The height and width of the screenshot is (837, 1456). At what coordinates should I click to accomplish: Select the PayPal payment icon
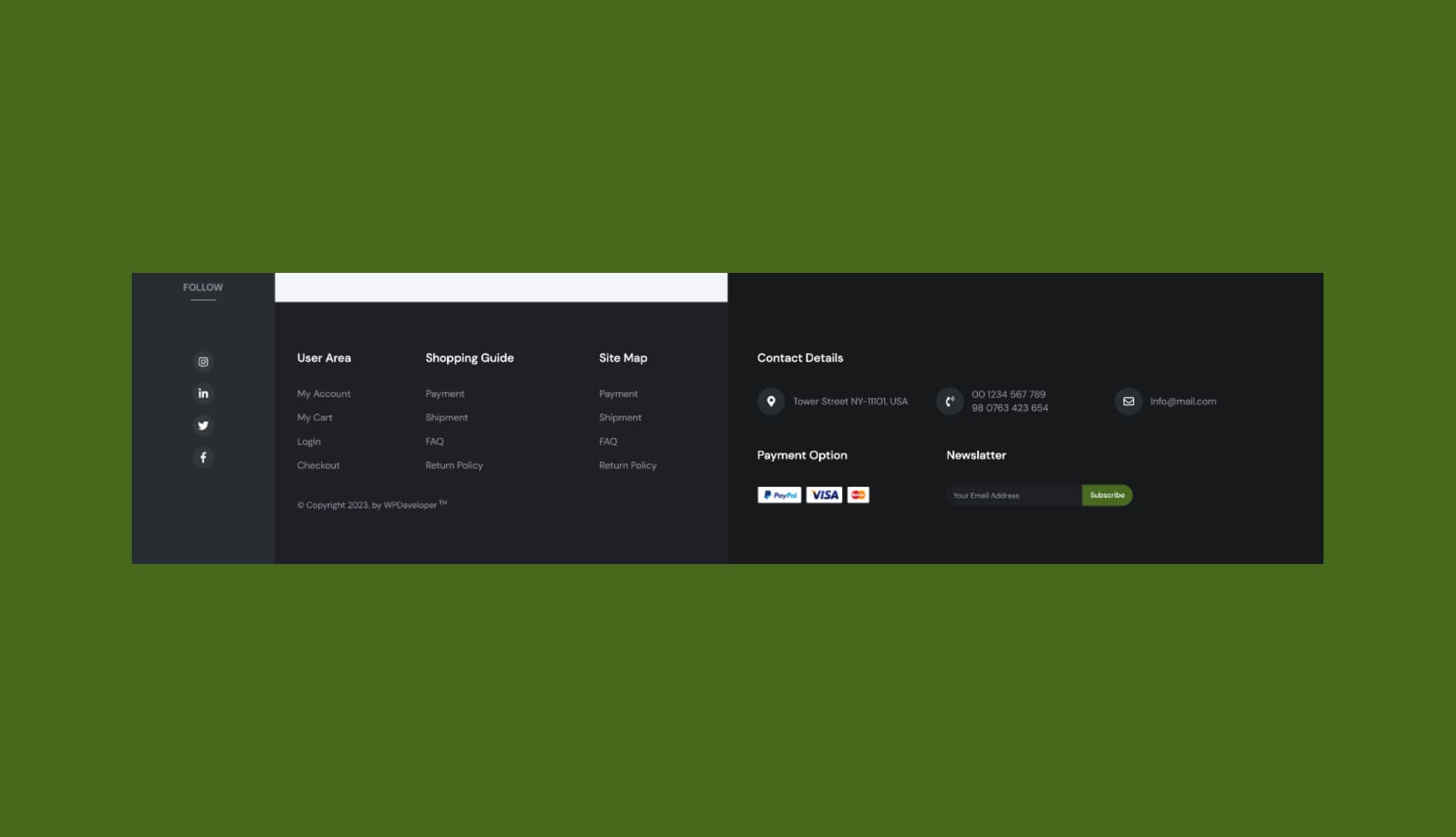(x=779, y=495)
